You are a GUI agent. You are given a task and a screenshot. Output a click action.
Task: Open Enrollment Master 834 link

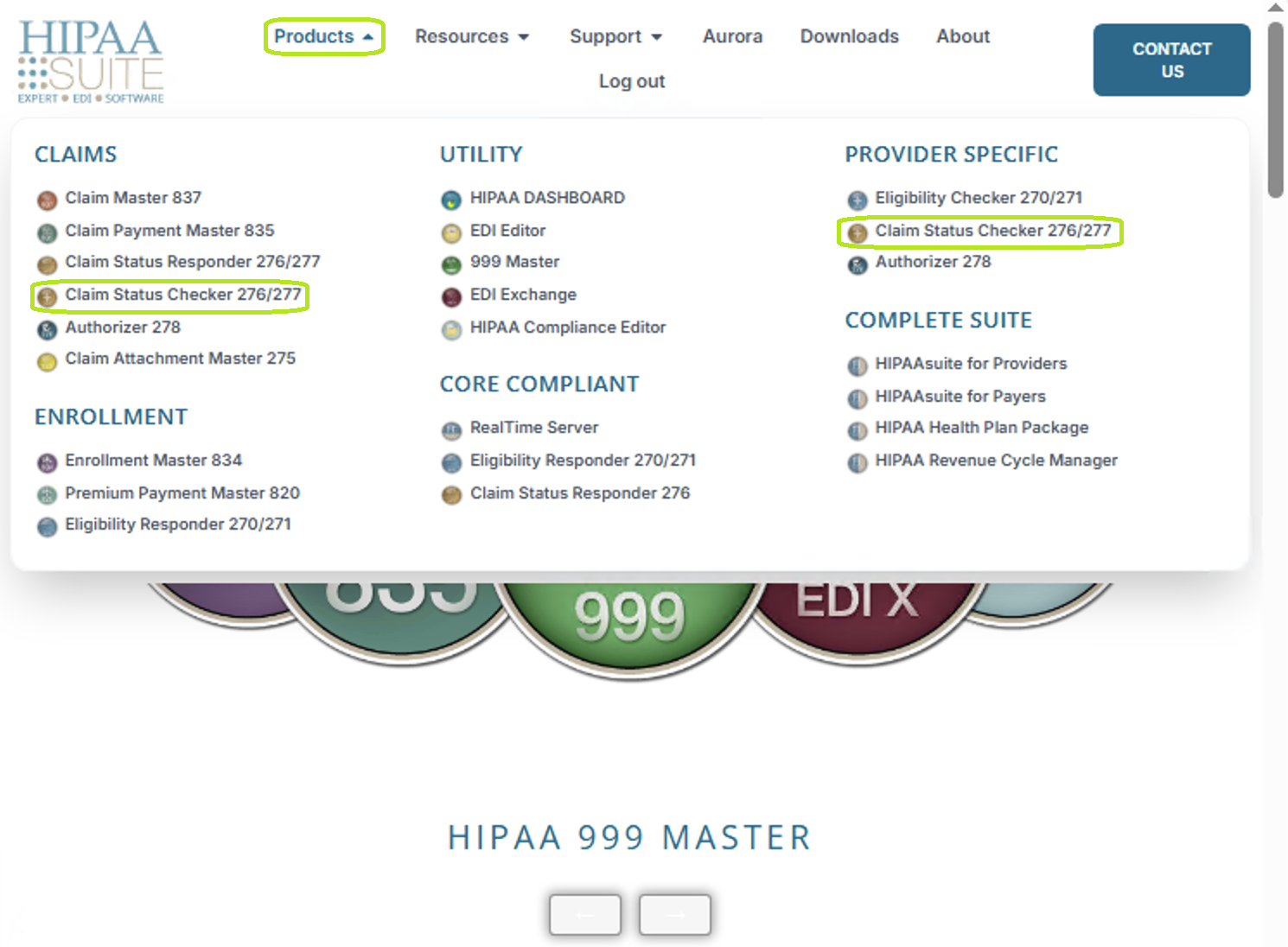pos(153,461)
